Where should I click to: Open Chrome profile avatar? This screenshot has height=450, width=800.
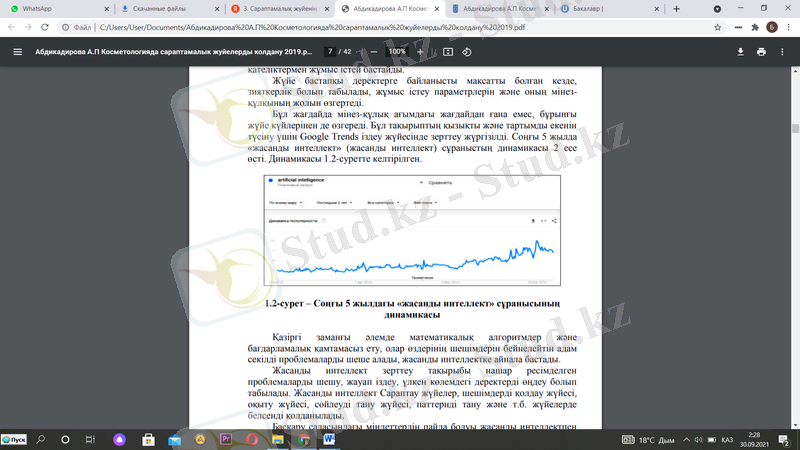tap(772, 28)
